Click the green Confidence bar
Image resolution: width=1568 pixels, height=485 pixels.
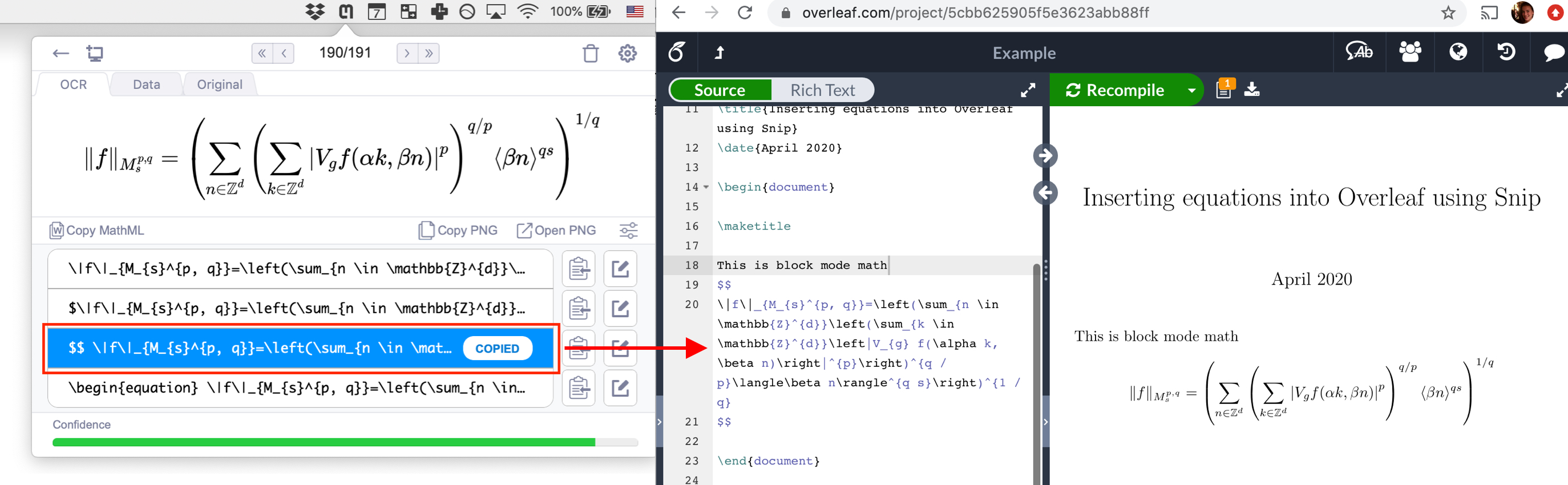[324, 442]
